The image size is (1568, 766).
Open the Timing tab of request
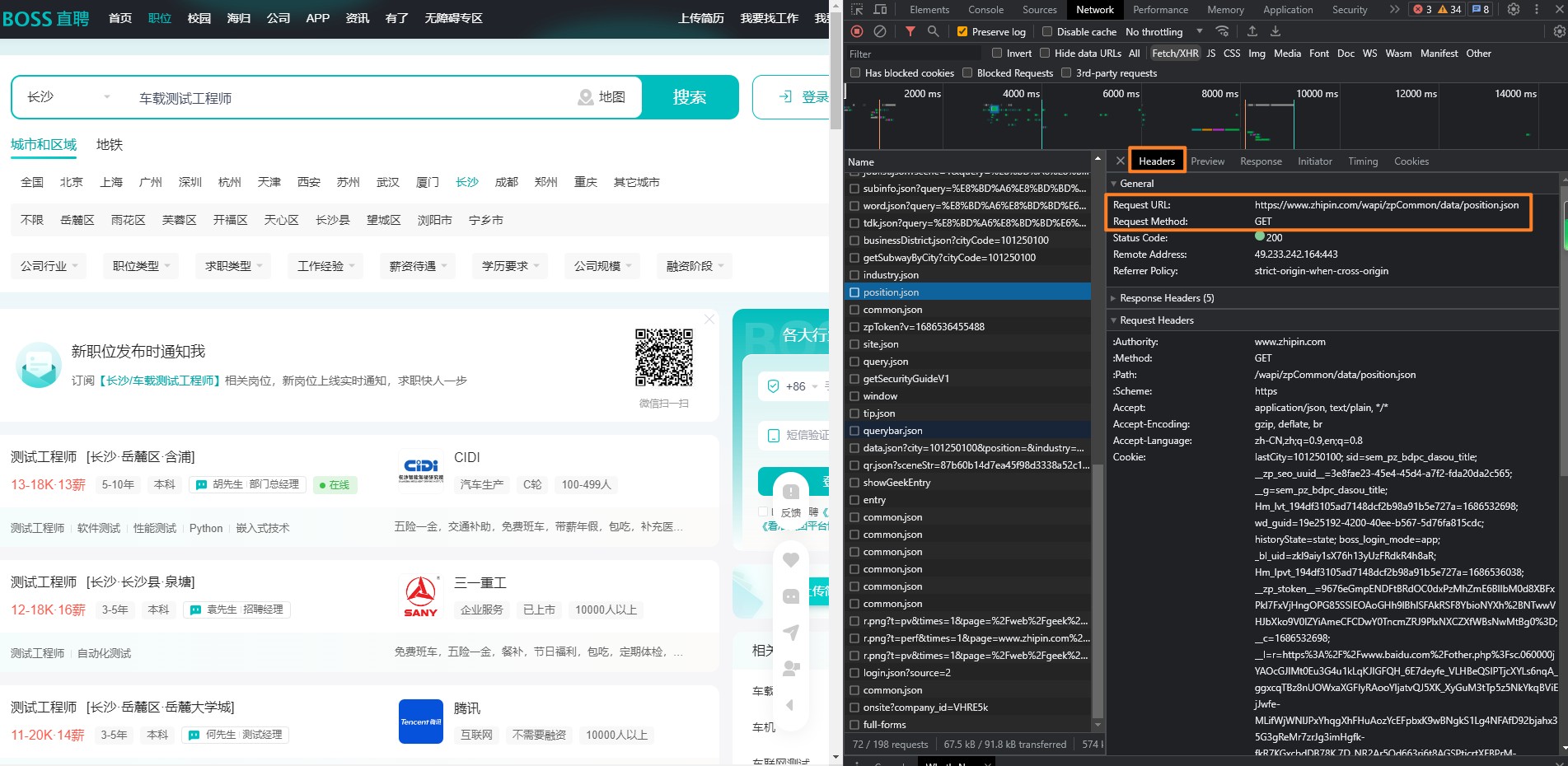click(x=1363, y=161)
